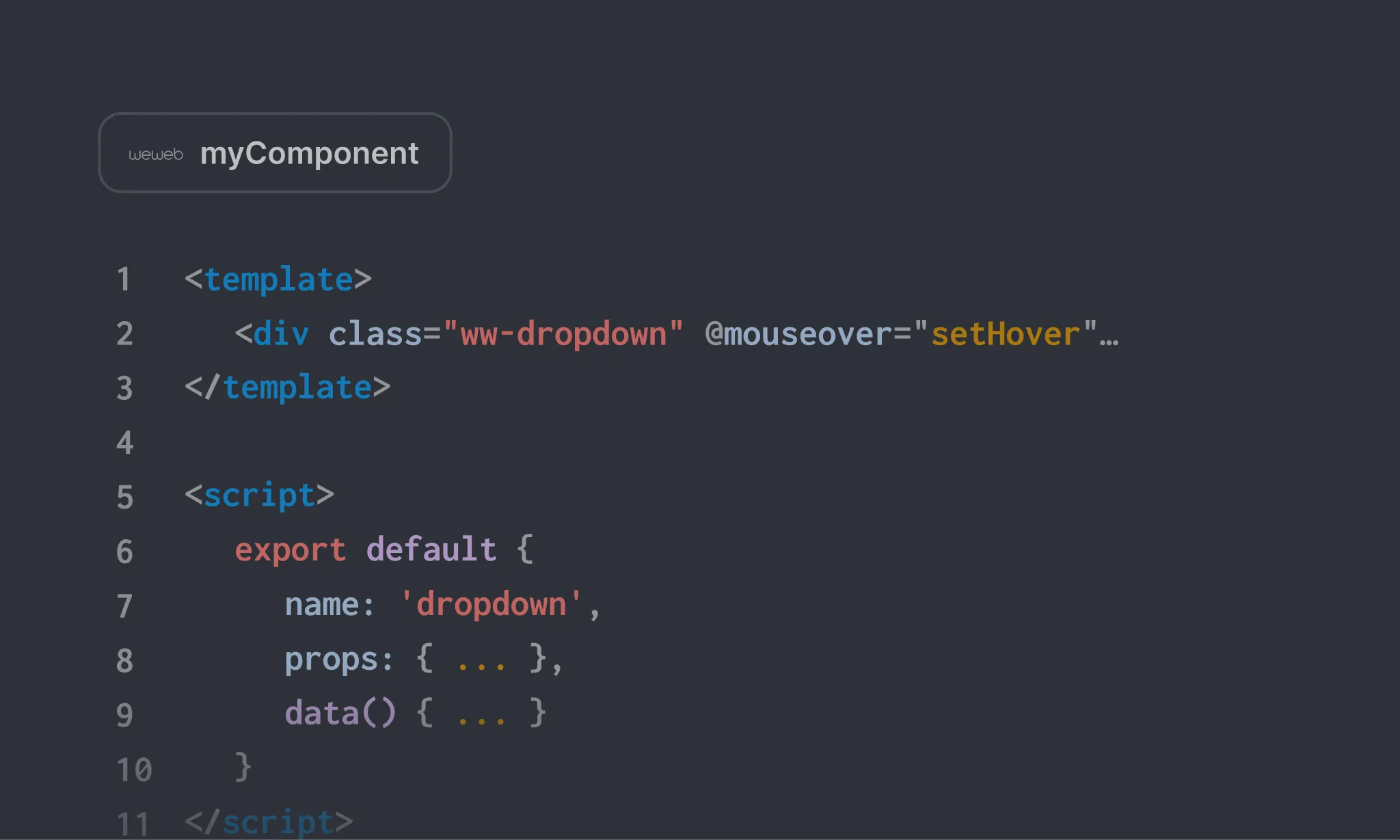This screenshot has height=840, width=1400.
Task: Click the opening template tag
Action: [x=278, y=280]
